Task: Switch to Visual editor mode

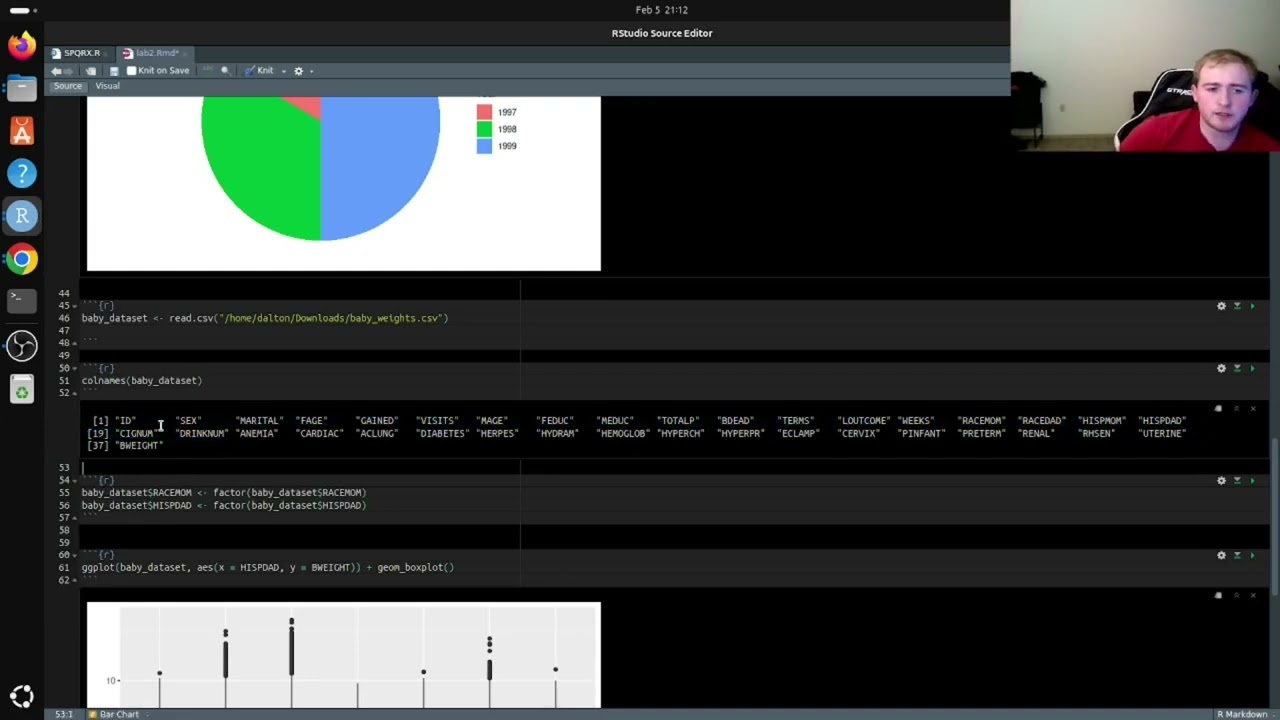Action: click(107, 86)
